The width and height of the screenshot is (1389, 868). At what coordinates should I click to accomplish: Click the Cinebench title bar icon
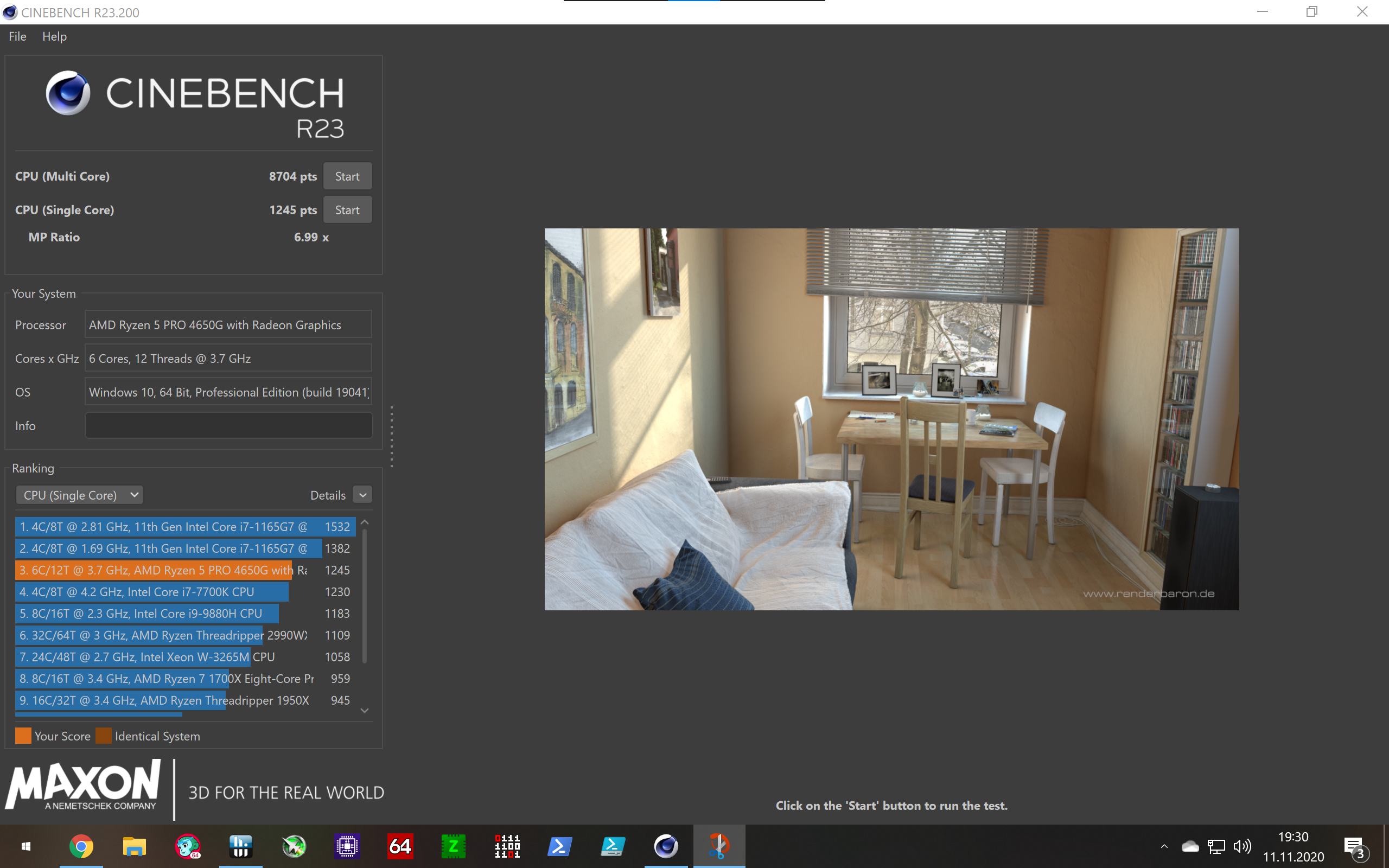tap(10, 12)
